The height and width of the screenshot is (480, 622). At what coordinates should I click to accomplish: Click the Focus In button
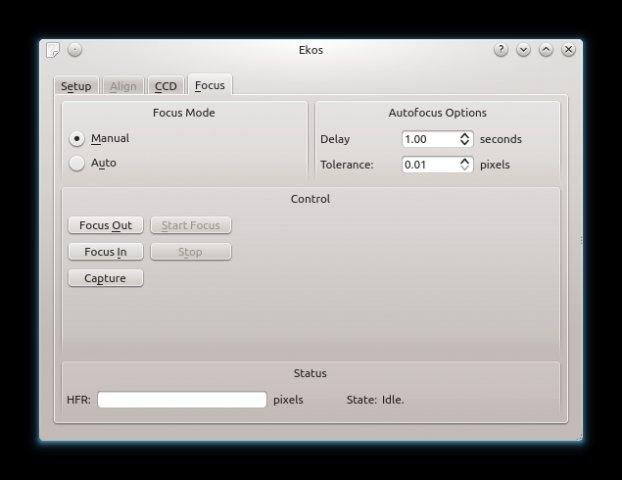[106, 252]
